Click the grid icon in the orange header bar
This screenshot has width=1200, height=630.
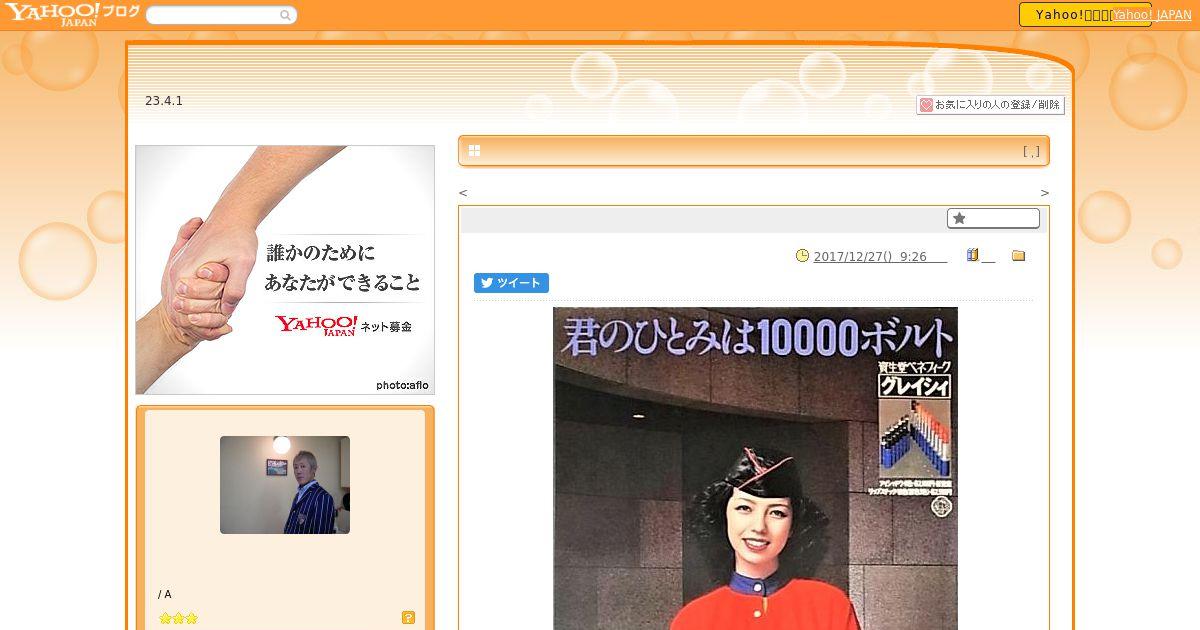coord(474,151)
